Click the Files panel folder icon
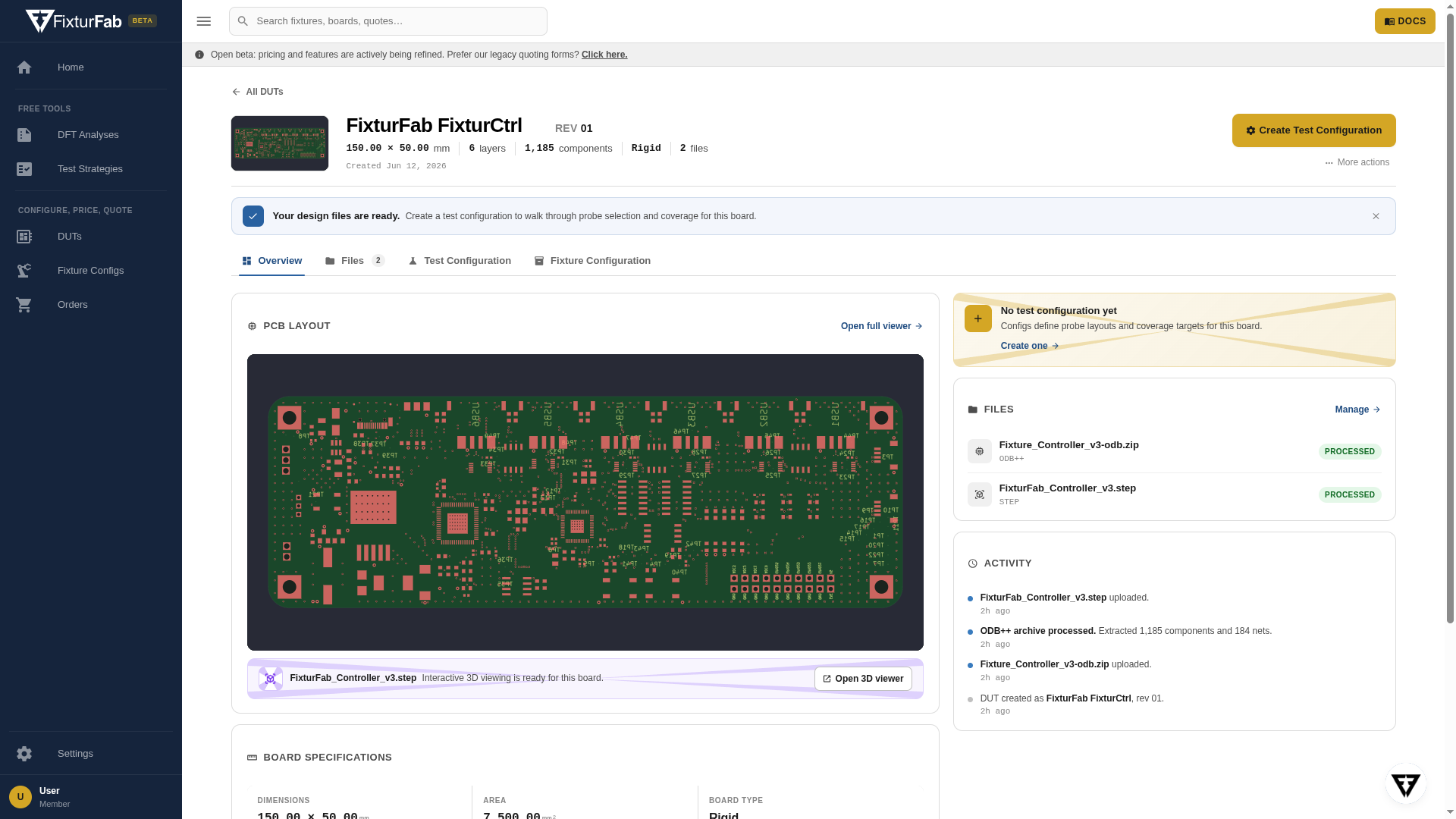The height and width of the screenshot is (819, 1456). click(973, 409)
